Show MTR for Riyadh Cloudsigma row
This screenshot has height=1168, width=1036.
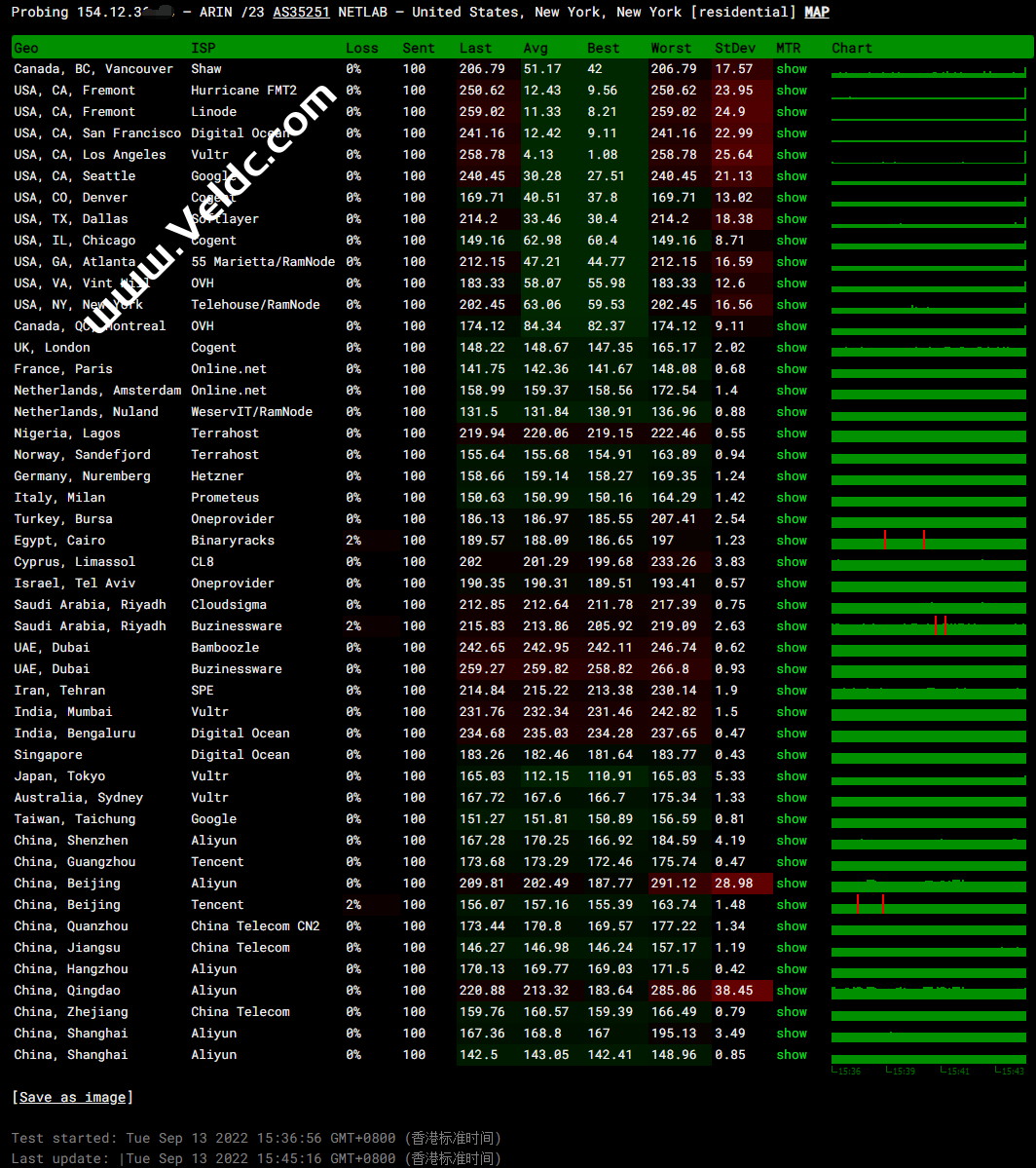[x=791, y=605]
